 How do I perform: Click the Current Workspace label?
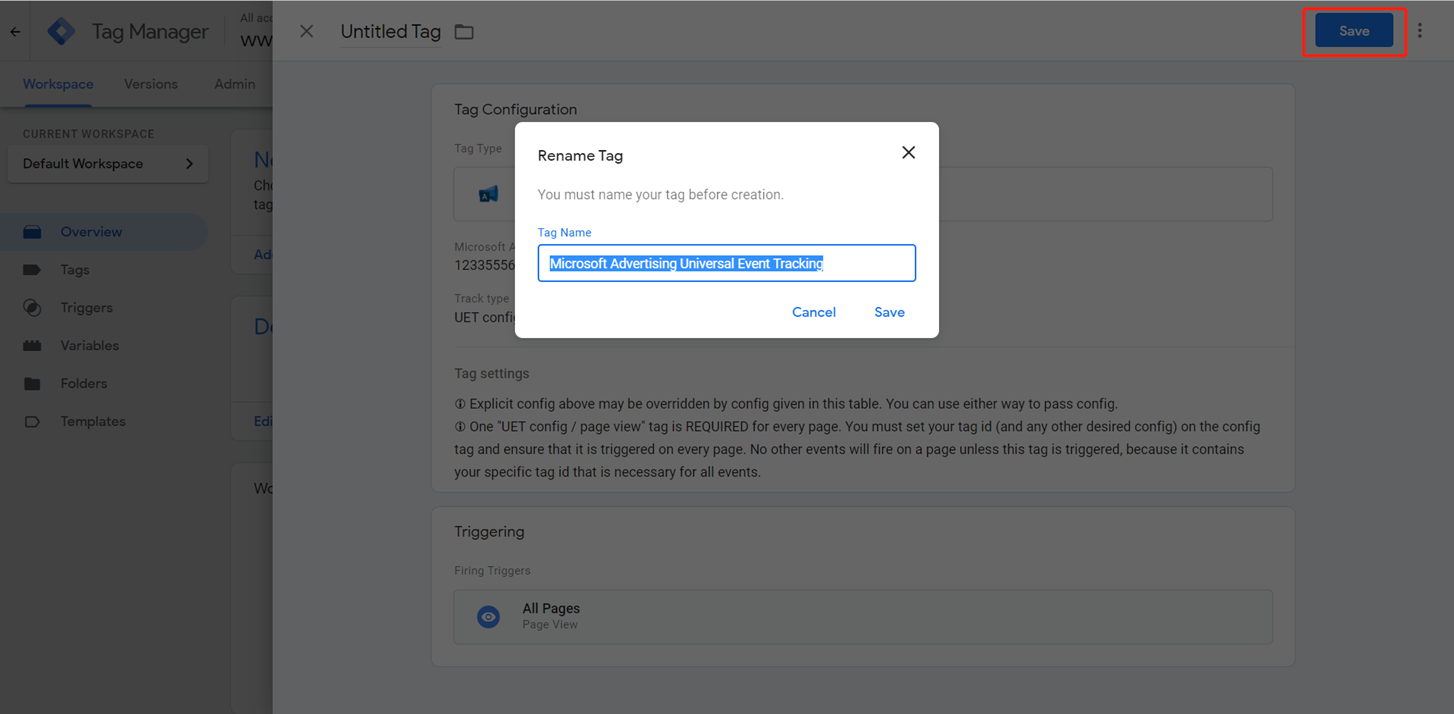click(x=89, y=134)
